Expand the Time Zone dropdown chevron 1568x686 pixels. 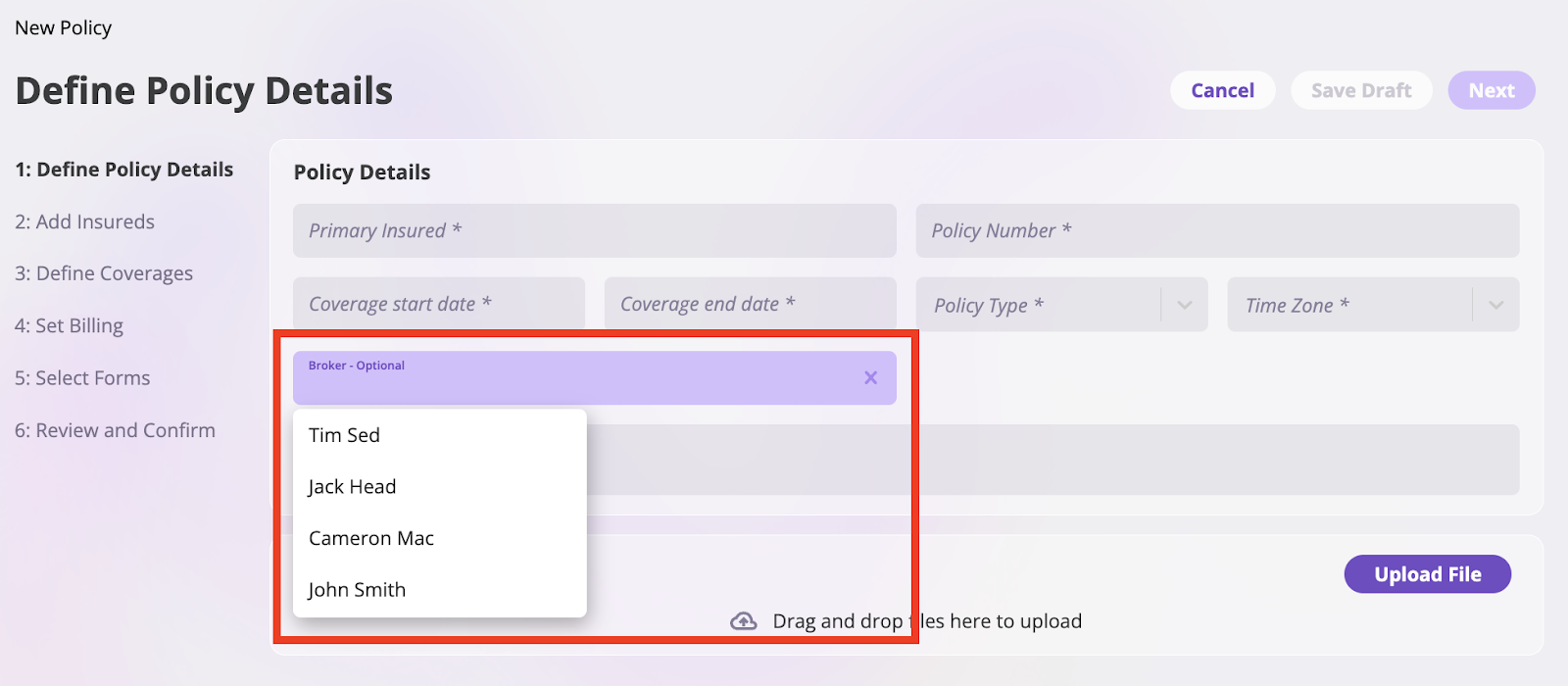[1496, 305]
